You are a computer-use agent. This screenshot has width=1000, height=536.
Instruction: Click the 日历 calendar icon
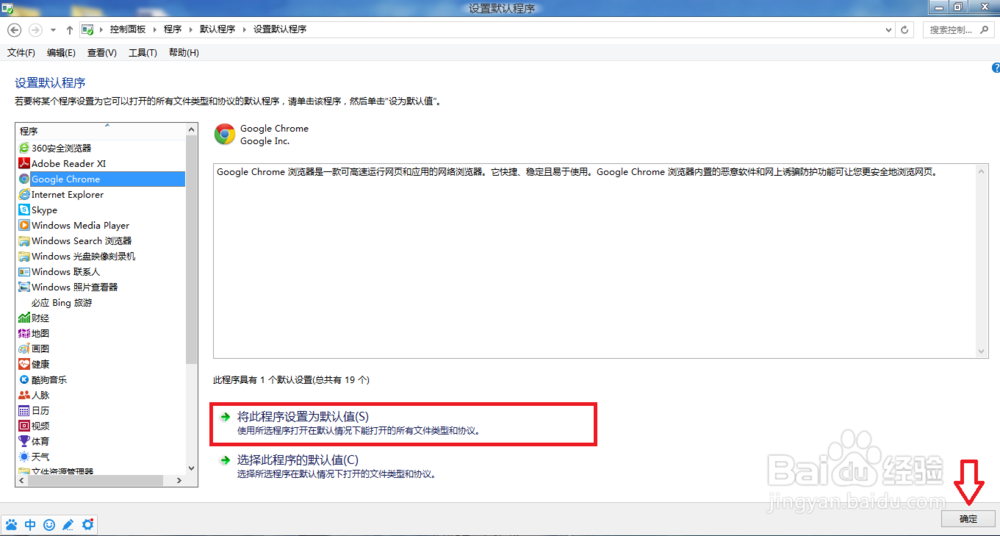24,410
